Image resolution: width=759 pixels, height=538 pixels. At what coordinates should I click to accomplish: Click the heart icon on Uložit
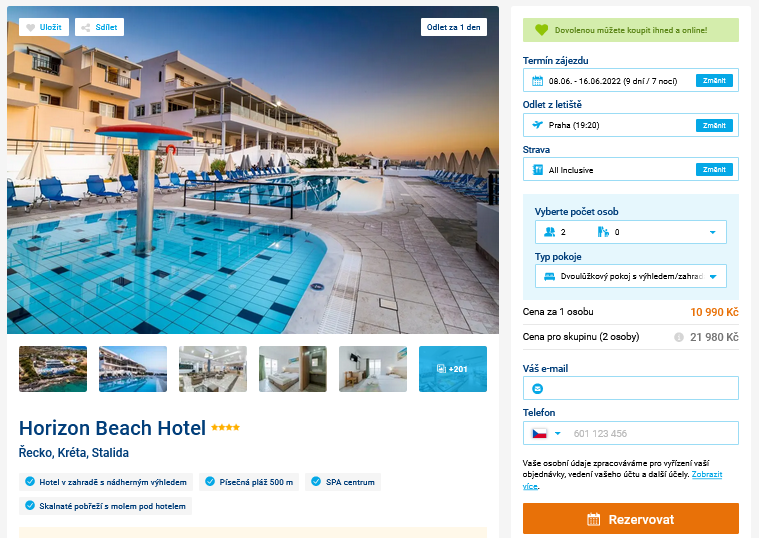coord(30,28)
